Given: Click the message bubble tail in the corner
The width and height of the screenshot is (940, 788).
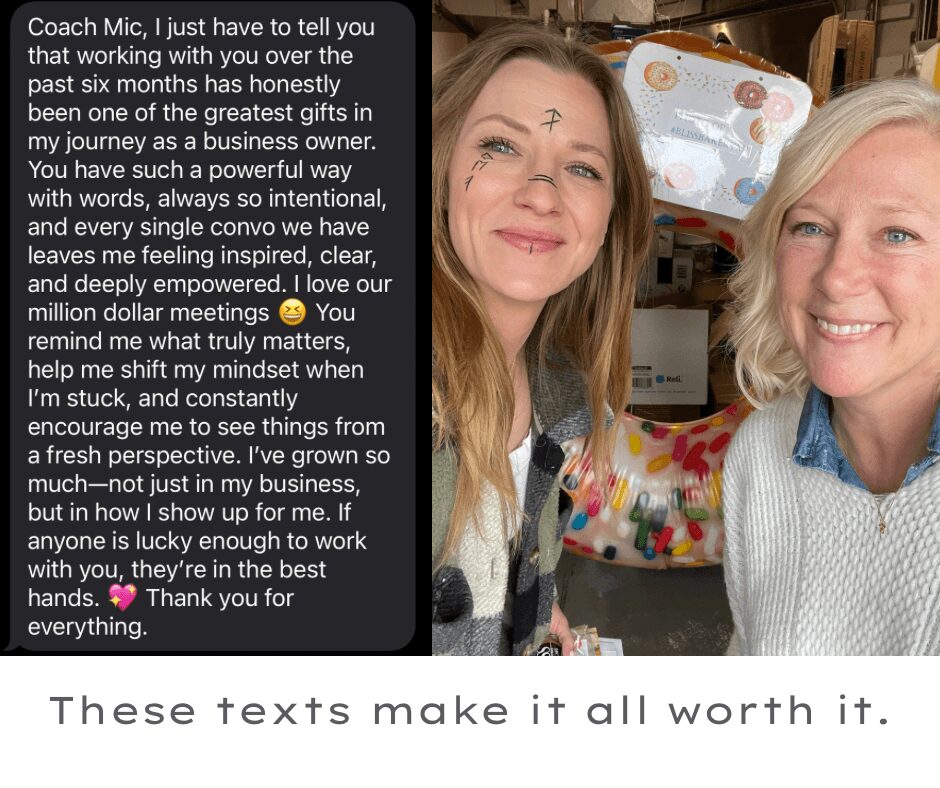Looking at the screenshot, I should pyautogui.click(x=12, y=645).
